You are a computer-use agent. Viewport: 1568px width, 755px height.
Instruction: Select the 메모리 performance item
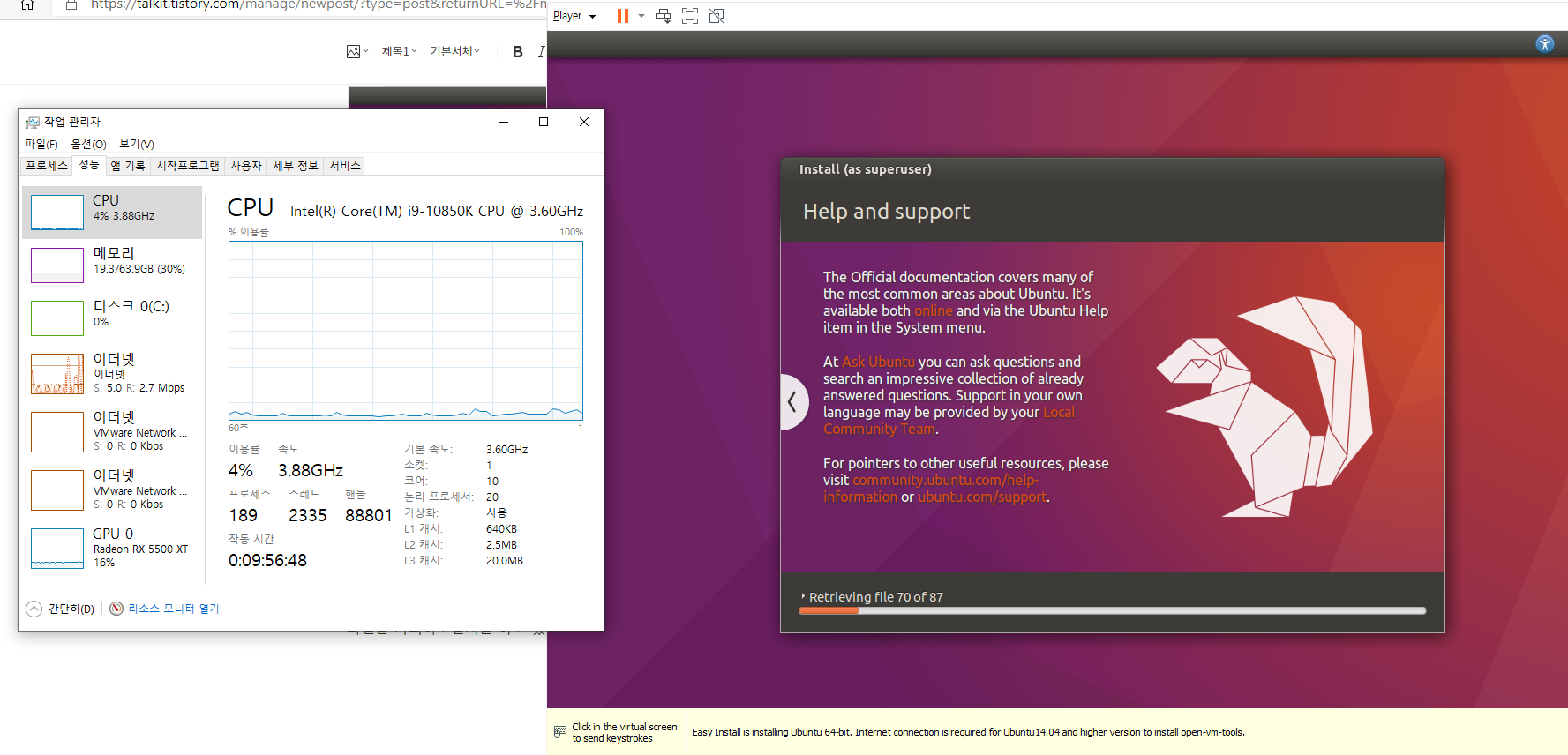(112, 265)
